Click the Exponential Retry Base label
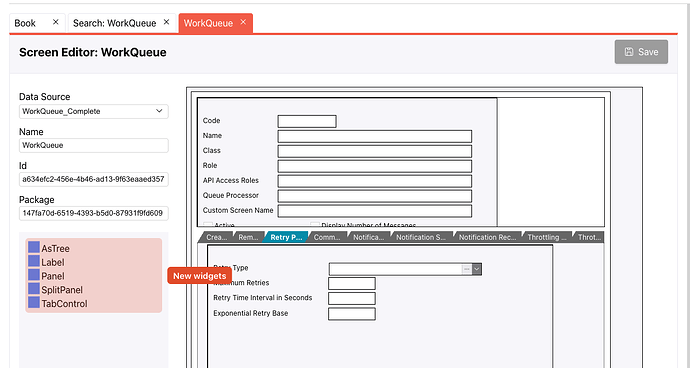Viewport: 690px width, 368px height. (x=251, y=313)
